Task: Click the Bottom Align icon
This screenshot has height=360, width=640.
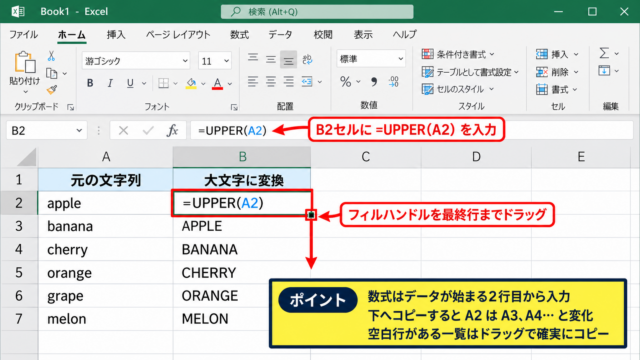Action: pos(288,60)
